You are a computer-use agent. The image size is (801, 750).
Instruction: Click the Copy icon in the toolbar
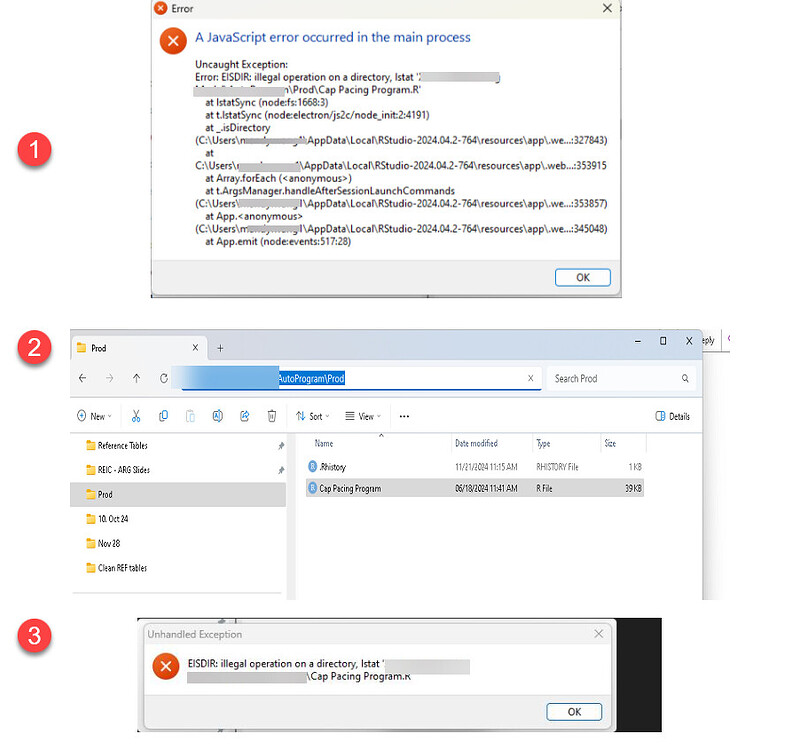point(163,416)
